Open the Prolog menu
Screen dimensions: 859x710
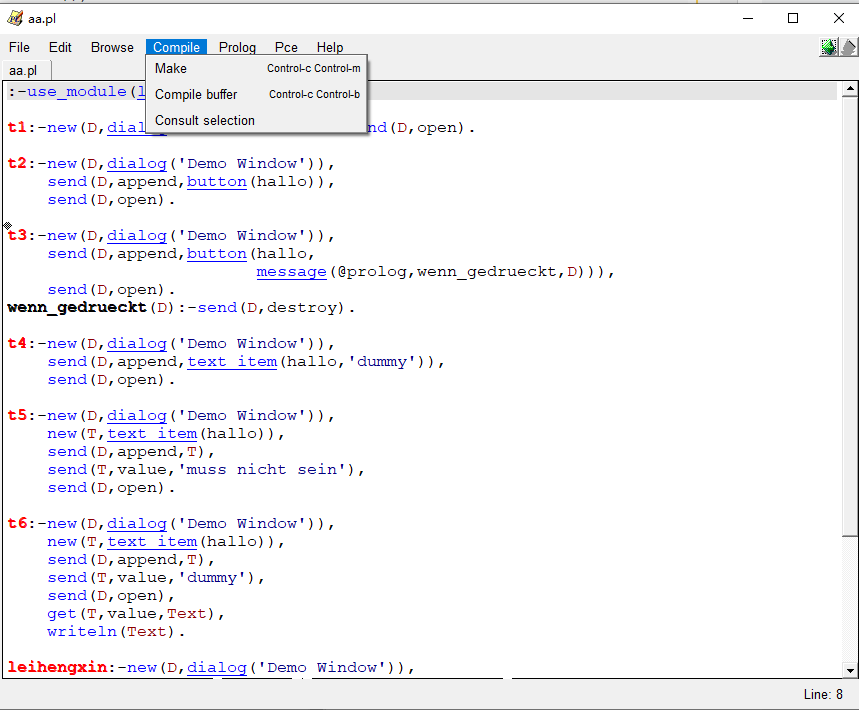pos(237,47)
